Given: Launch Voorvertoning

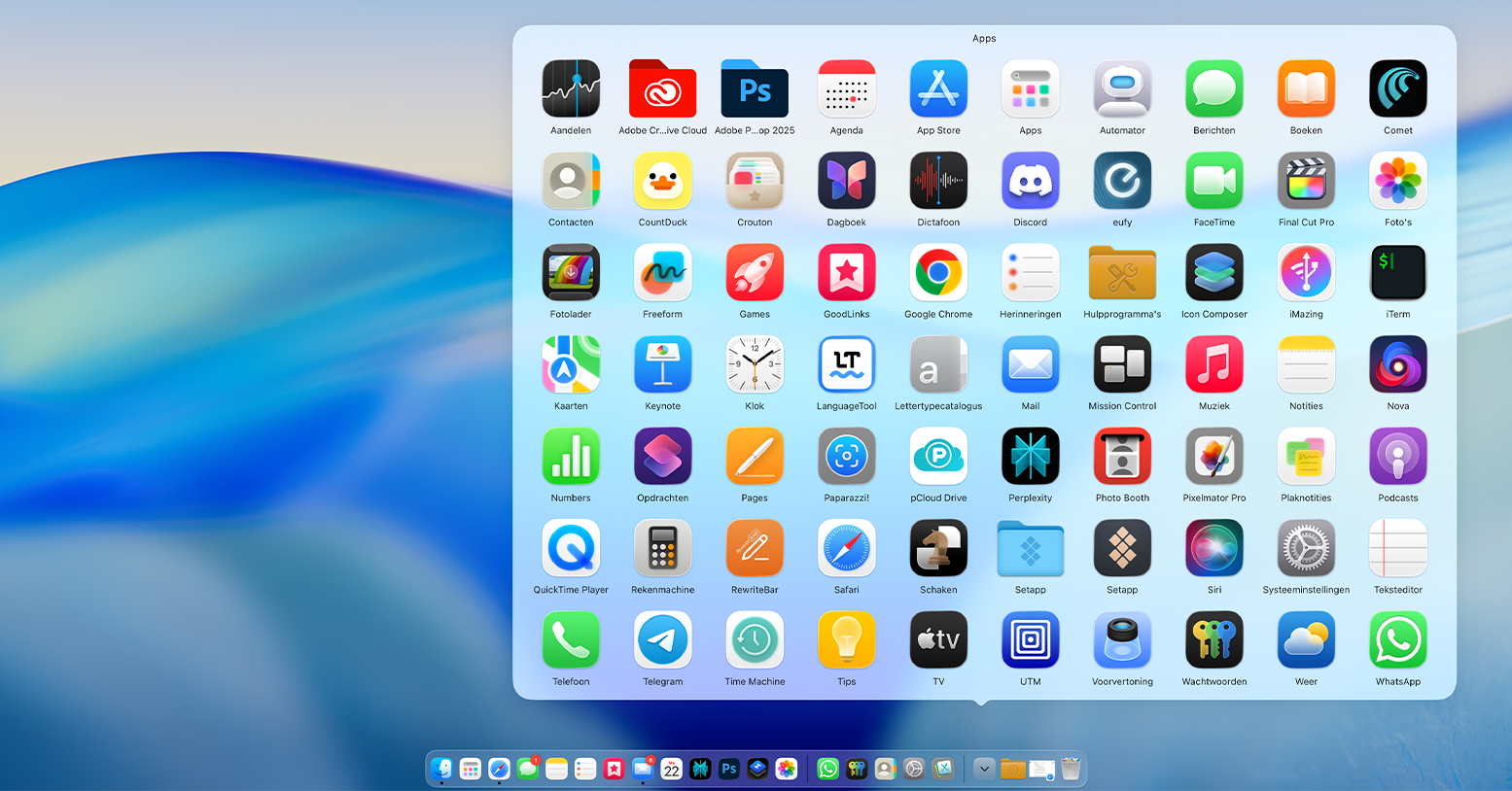Looking at the screenshot, I should [x=1122, y=639].
